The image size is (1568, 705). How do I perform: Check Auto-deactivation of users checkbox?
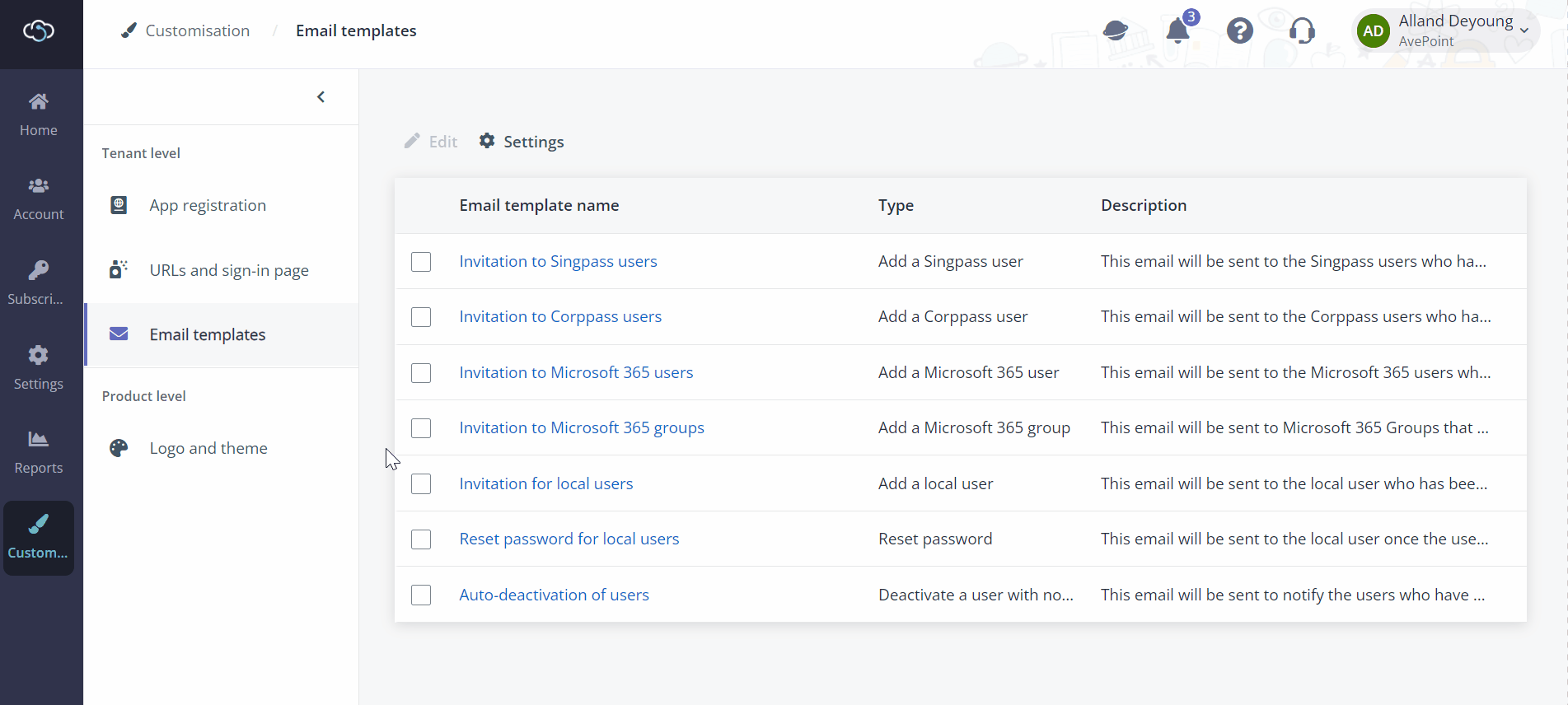[421, 595]
